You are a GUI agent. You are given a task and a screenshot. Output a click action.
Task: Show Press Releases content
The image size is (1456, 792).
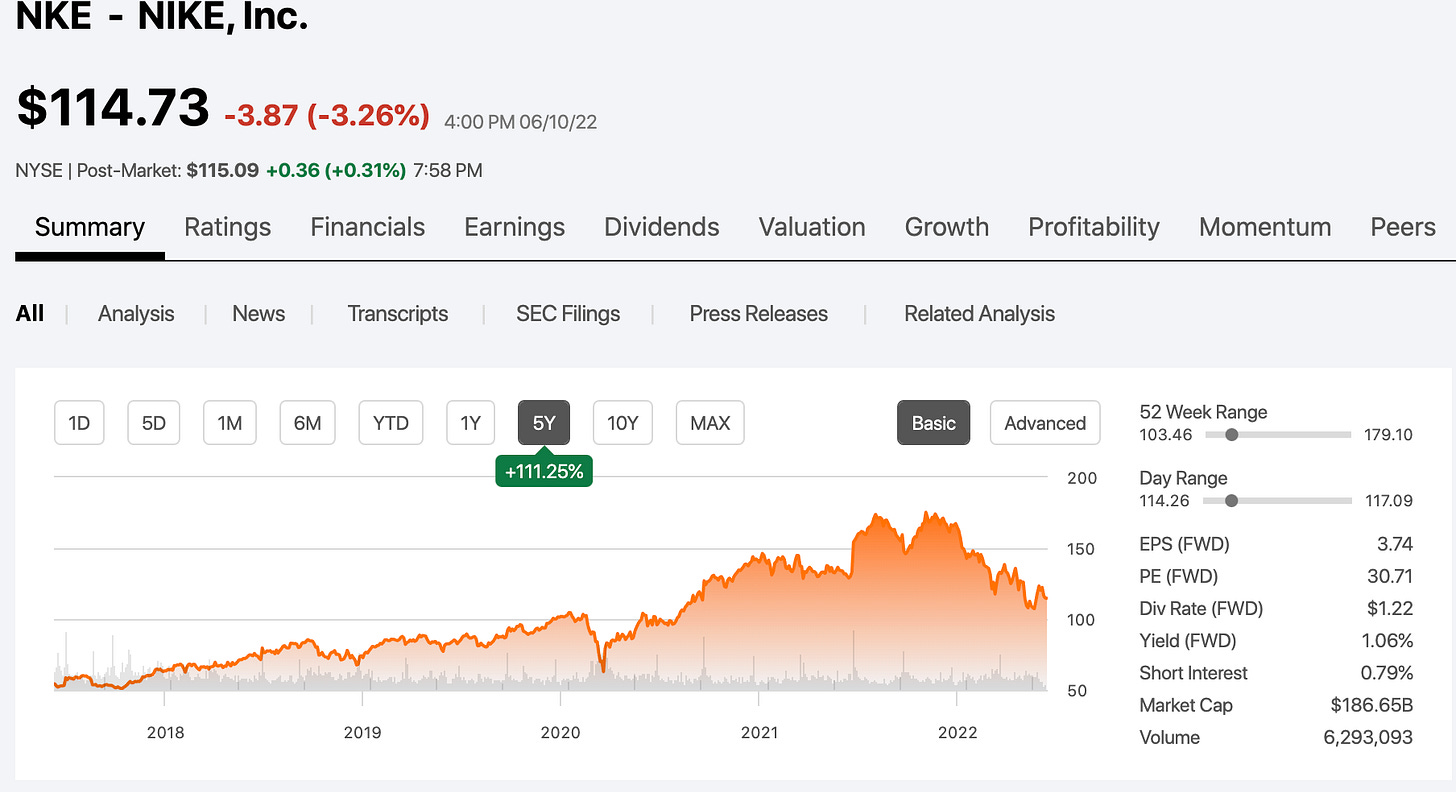(759, 314)
